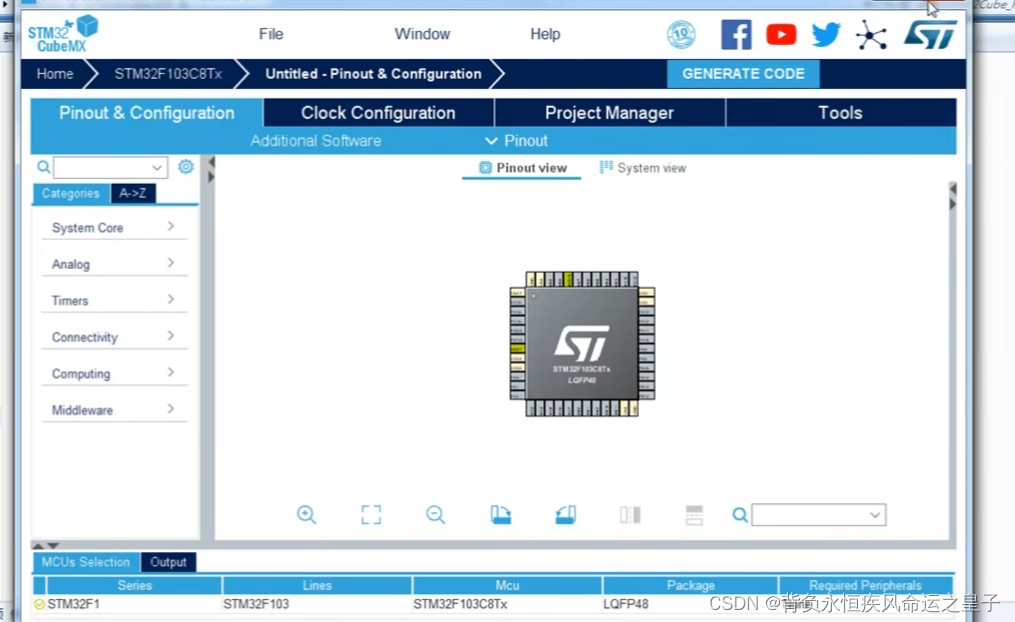
Task: Open the YouTube icon in the toolbar
Action: click(781, 33)
